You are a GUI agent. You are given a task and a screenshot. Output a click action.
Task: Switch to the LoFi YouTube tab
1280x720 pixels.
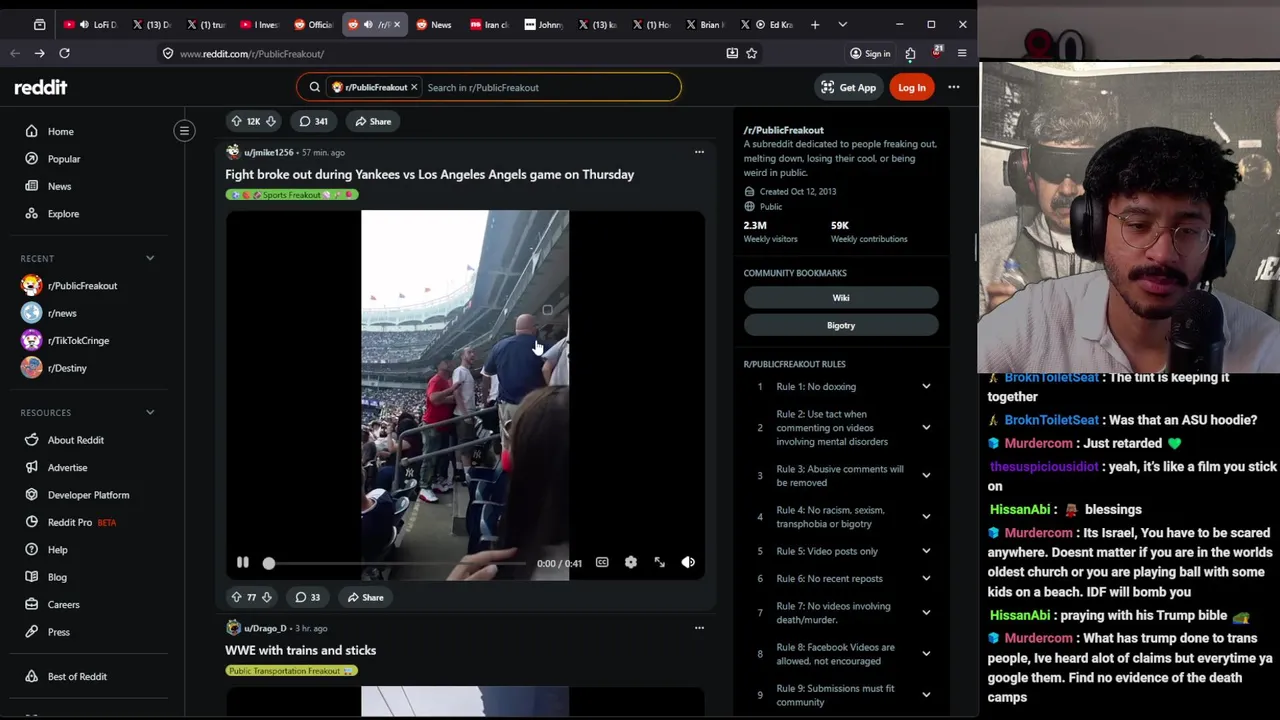click(x=92, y=25)
